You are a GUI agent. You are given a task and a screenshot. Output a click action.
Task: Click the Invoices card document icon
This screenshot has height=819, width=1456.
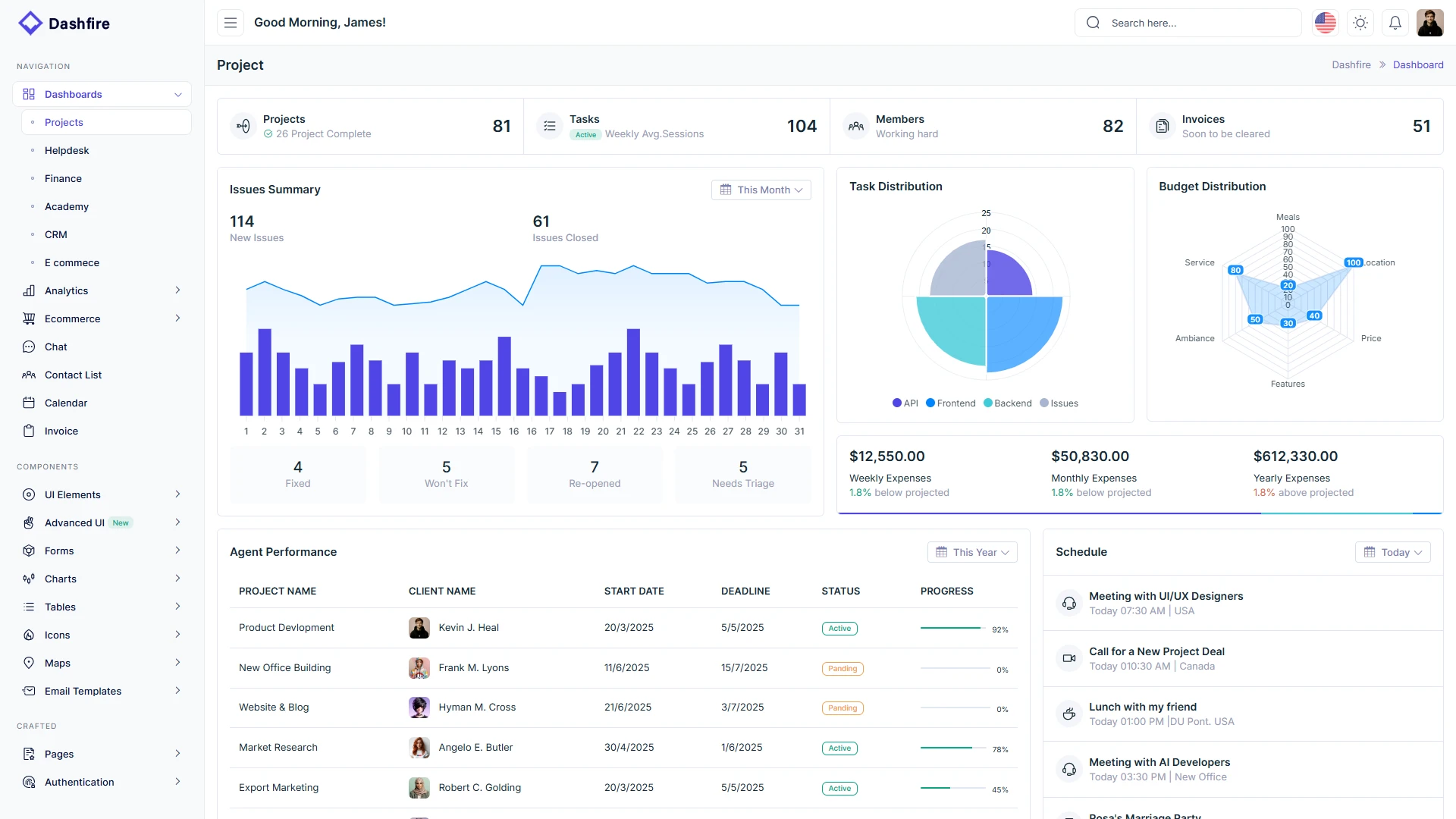pos(1162,126)
